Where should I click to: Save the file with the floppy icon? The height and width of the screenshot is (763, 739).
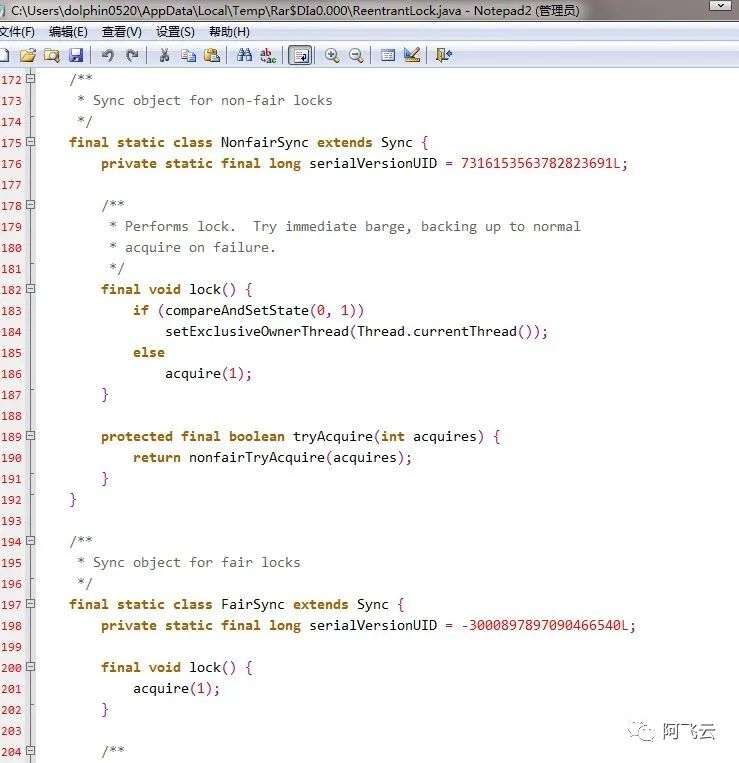pyautogui.click(x=76, y=55)
